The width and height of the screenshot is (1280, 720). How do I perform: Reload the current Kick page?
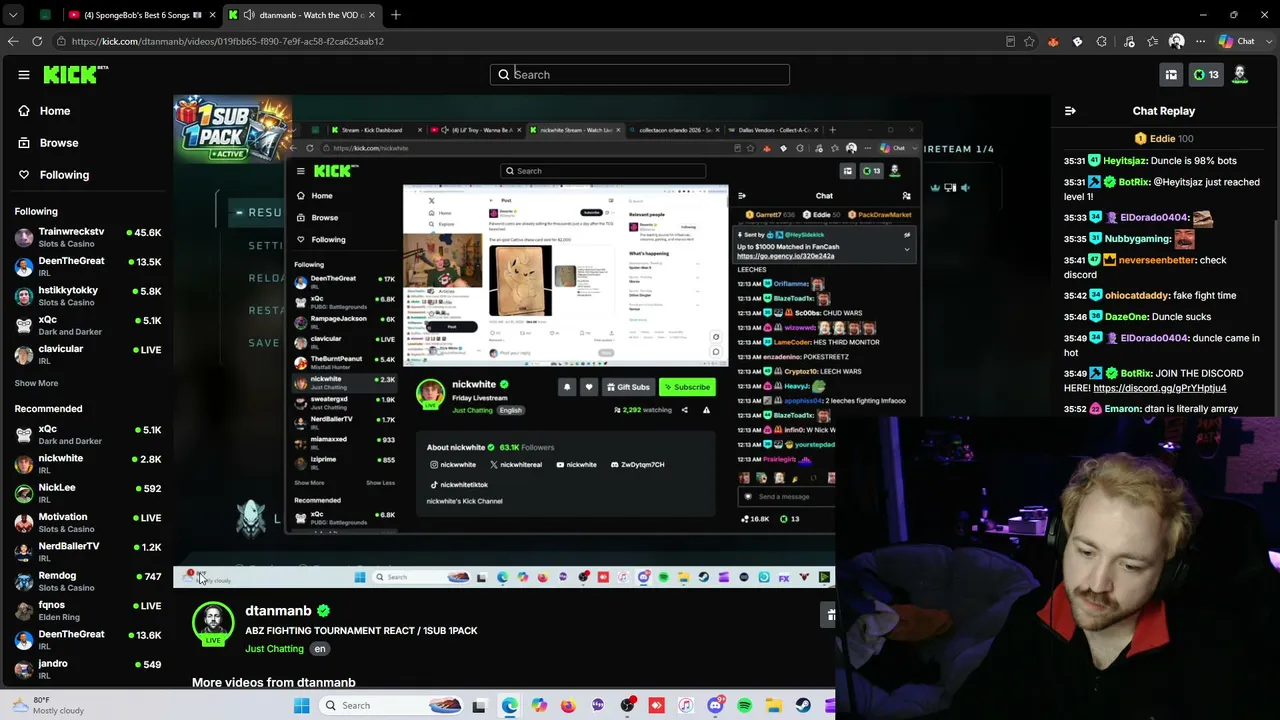(37, 41)
